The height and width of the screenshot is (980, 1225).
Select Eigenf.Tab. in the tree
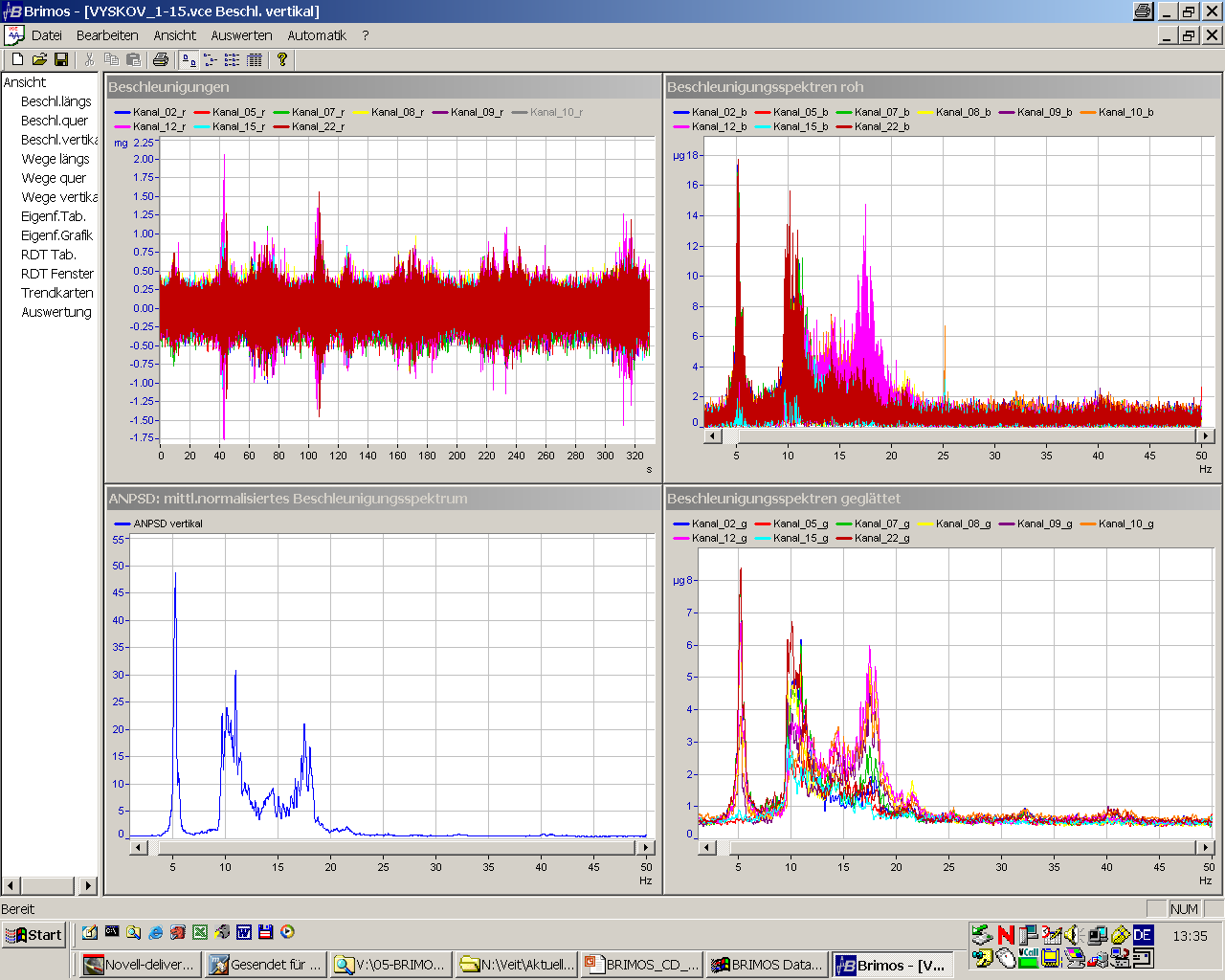pyautogui.click(x=54, y=216)
